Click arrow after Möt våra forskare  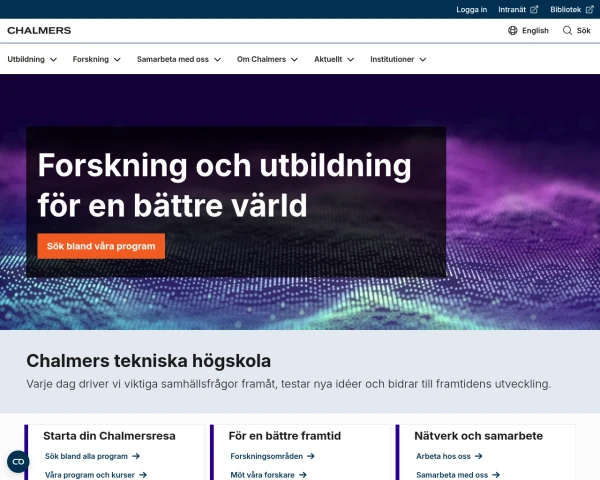[303, 475]
